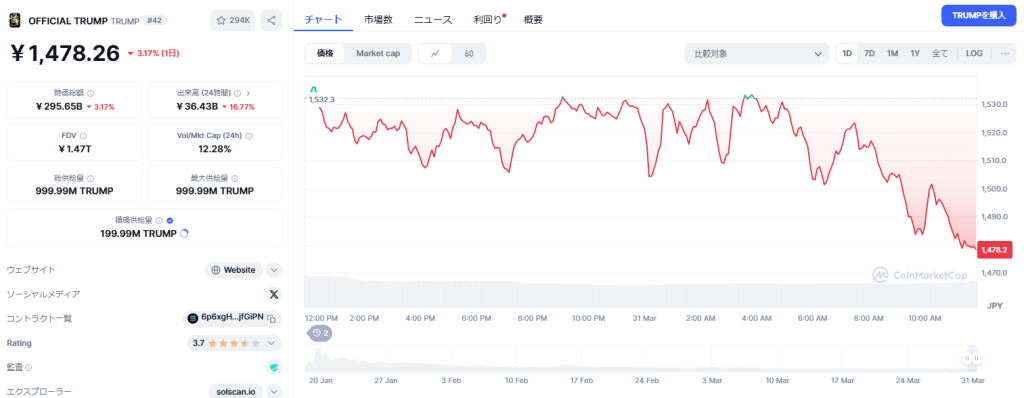This screenshot has height=398, width=1024.
Task: Click the #42 rank badge
Action: [x=155, y=20]
